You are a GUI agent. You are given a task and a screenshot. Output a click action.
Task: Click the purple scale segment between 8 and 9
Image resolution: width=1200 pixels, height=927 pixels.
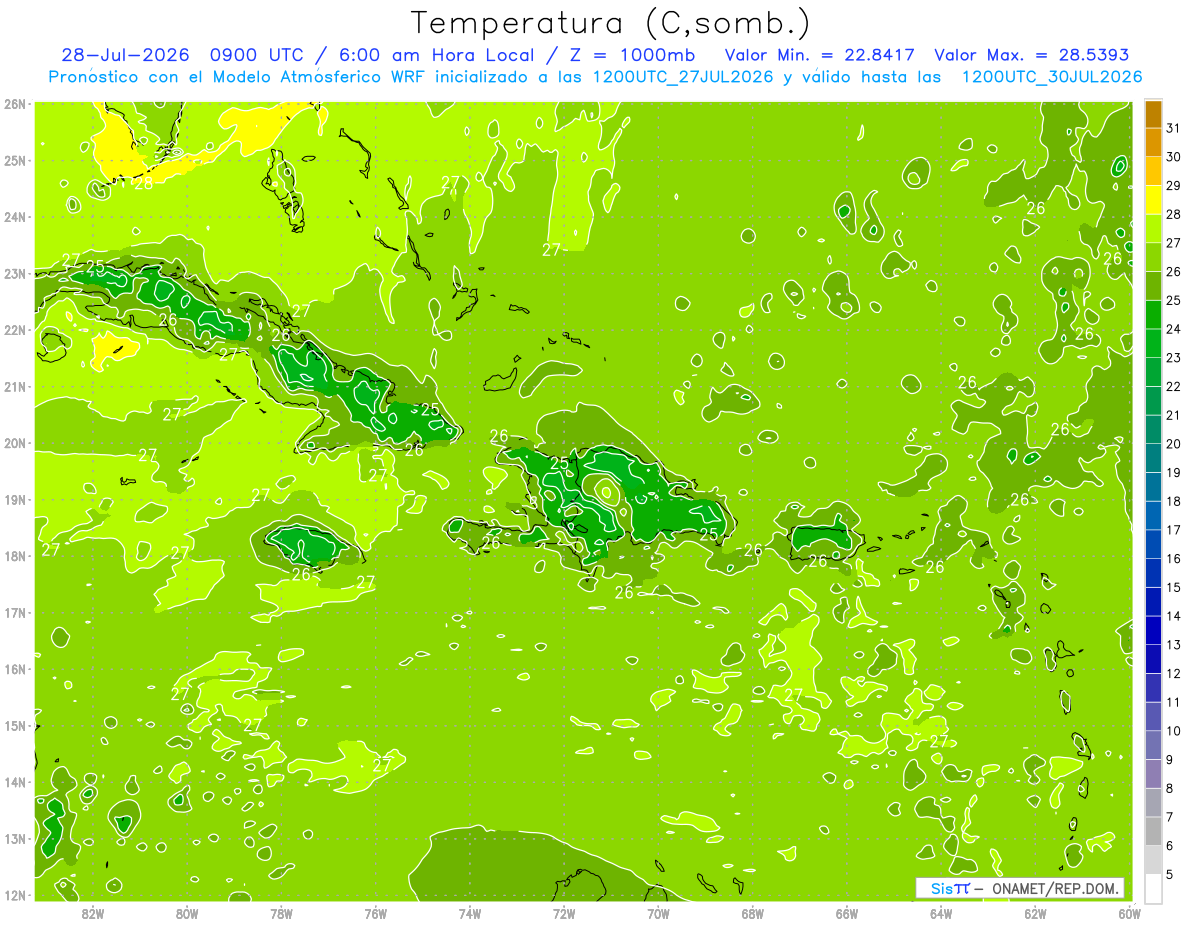click(x=1153, y=774)
